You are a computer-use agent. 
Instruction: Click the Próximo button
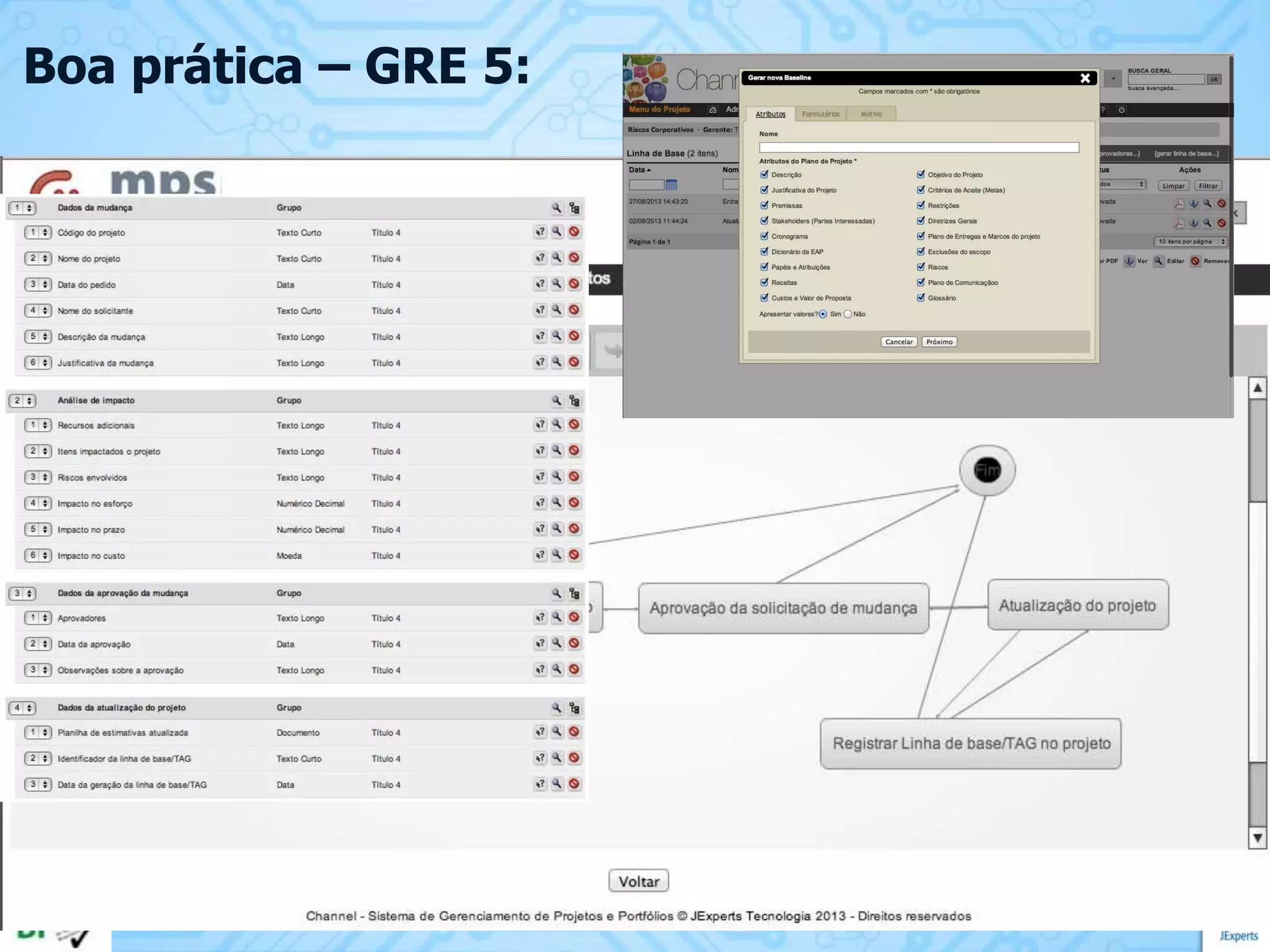(939, 342)
